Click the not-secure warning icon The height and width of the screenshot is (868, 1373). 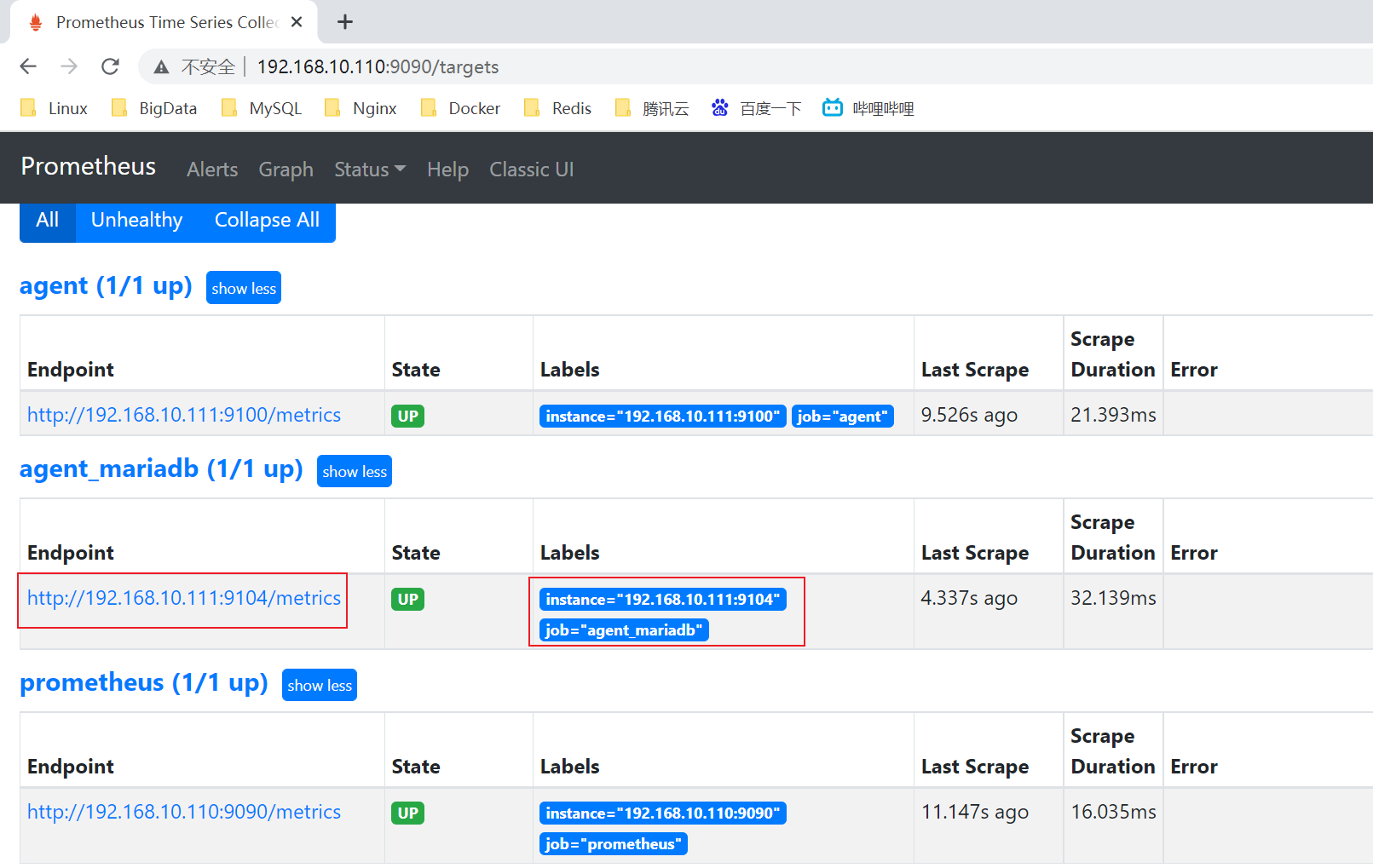point(161,67)
